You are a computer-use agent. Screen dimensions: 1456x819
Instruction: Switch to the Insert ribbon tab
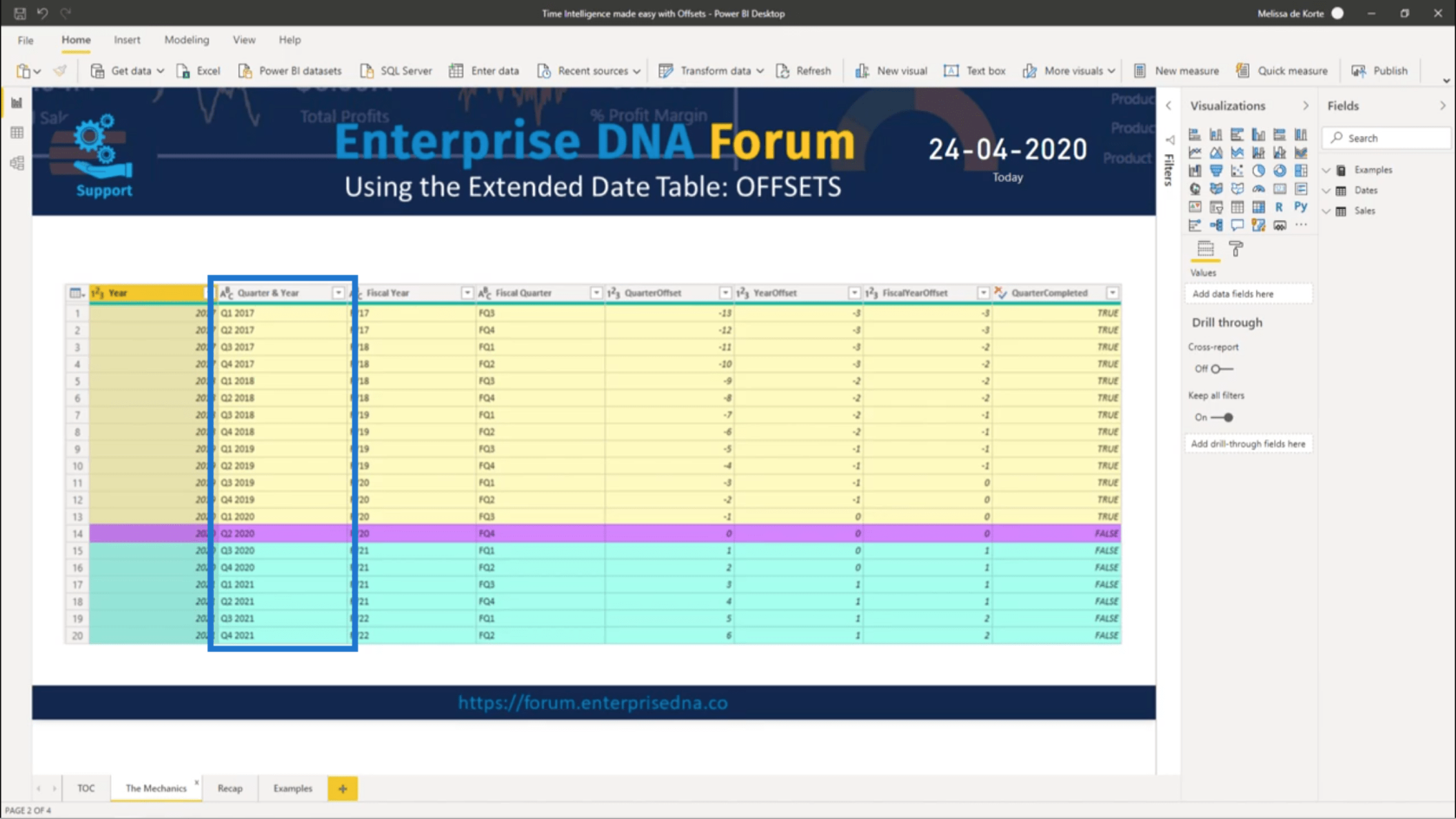(x=127, y=40)
